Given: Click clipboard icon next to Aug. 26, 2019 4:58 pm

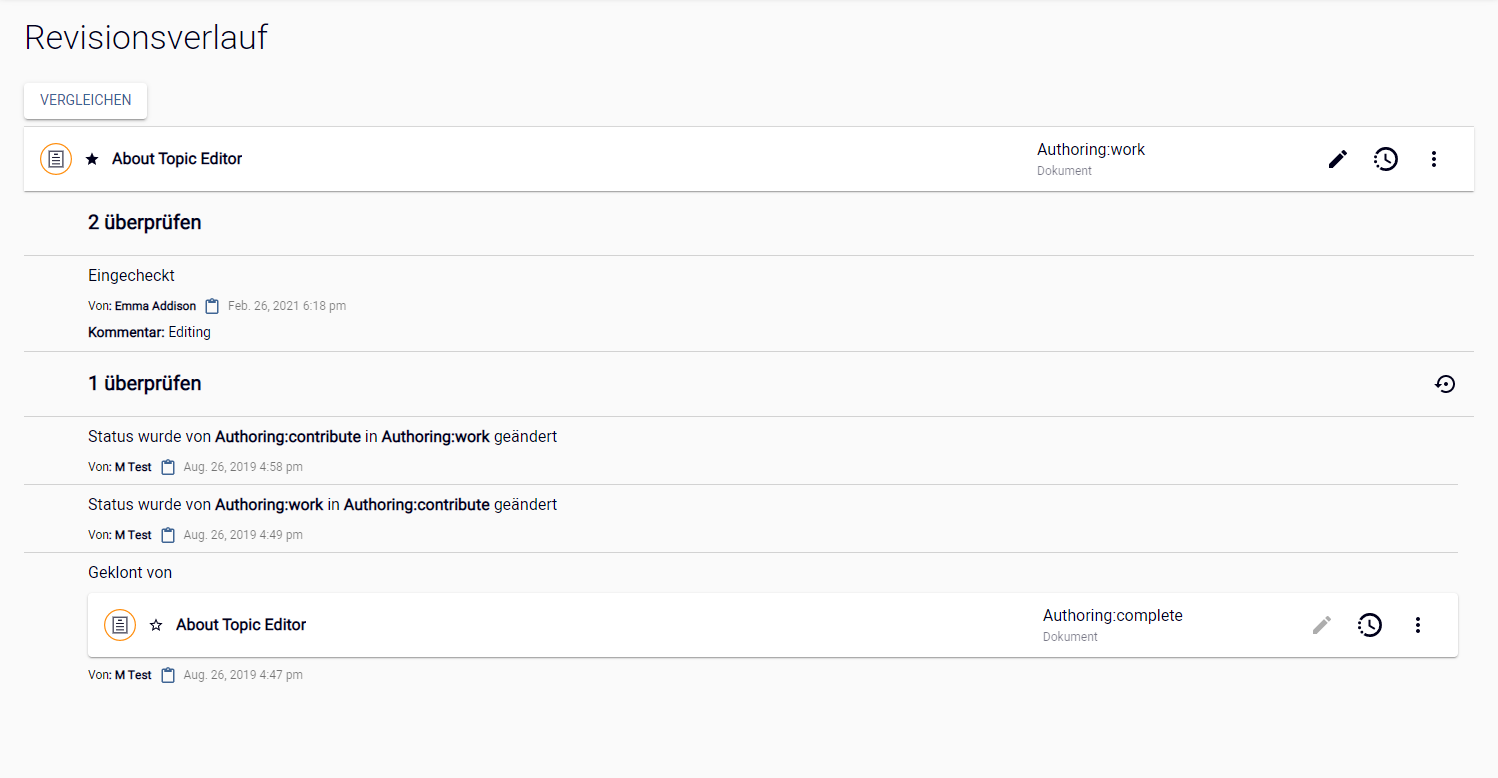Looking at the screenshot, I should 168,467.
